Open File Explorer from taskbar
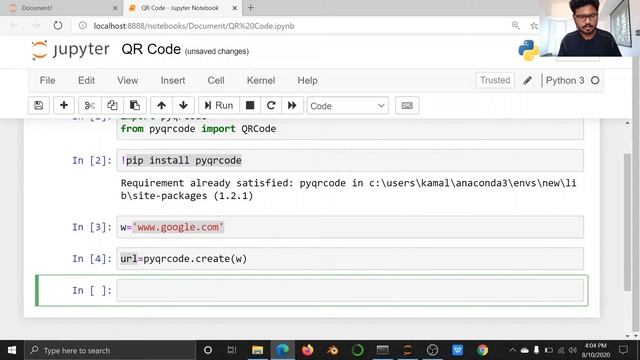 (x=257, y=350)
